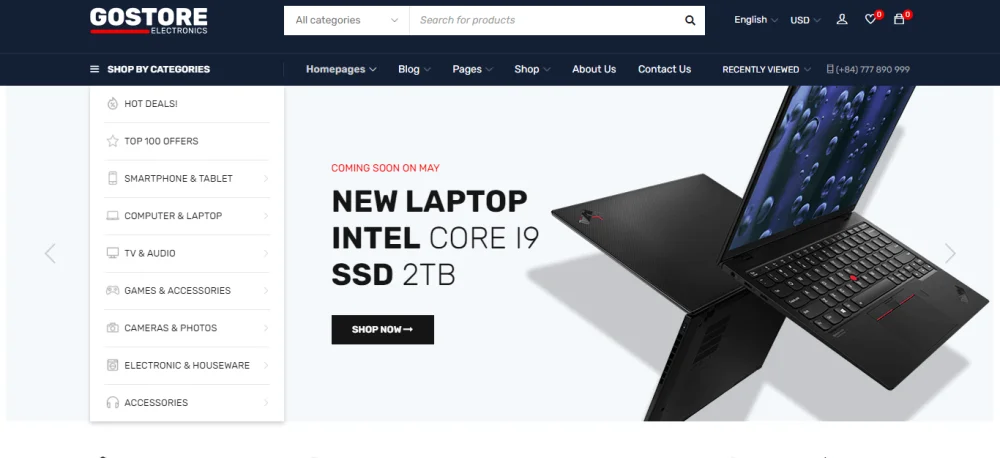Open the English language dropdown

[756, 20]
